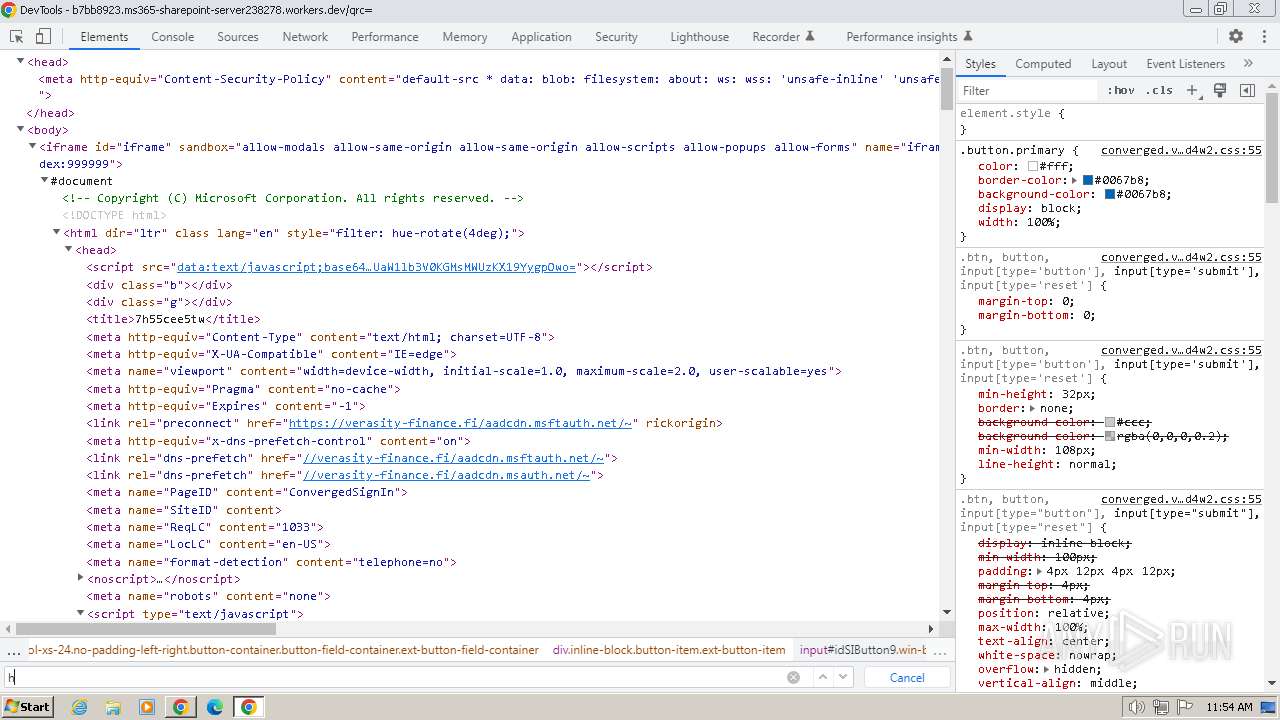1280x720 pixels.
Task: Open the color #fff swatch picker
Action: [x=1033, y=166]
